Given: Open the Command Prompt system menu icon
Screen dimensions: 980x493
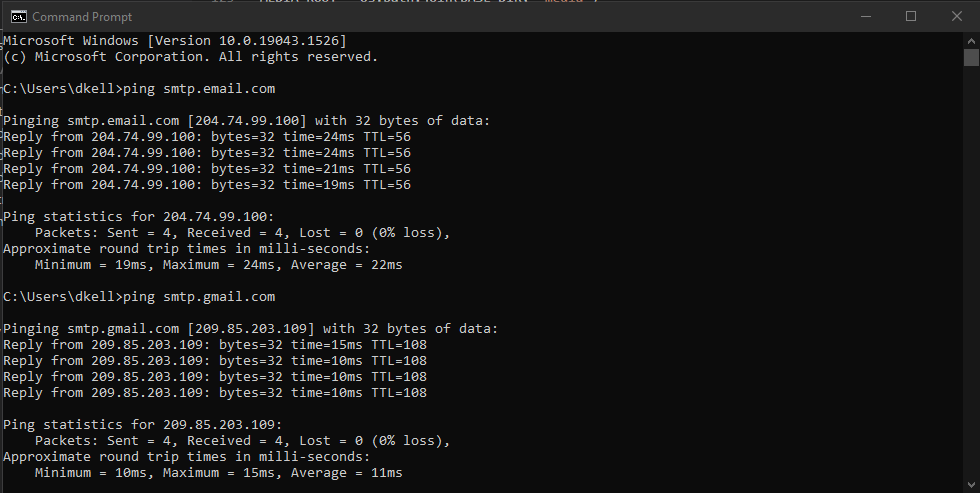Looking at the screenshot, I should (19, 17).
